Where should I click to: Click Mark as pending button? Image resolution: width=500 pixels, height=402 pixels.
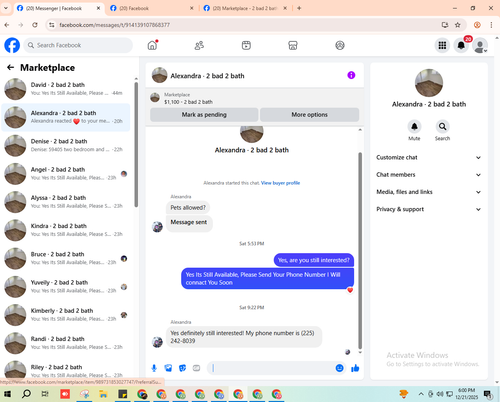click(x=204, y=115)
